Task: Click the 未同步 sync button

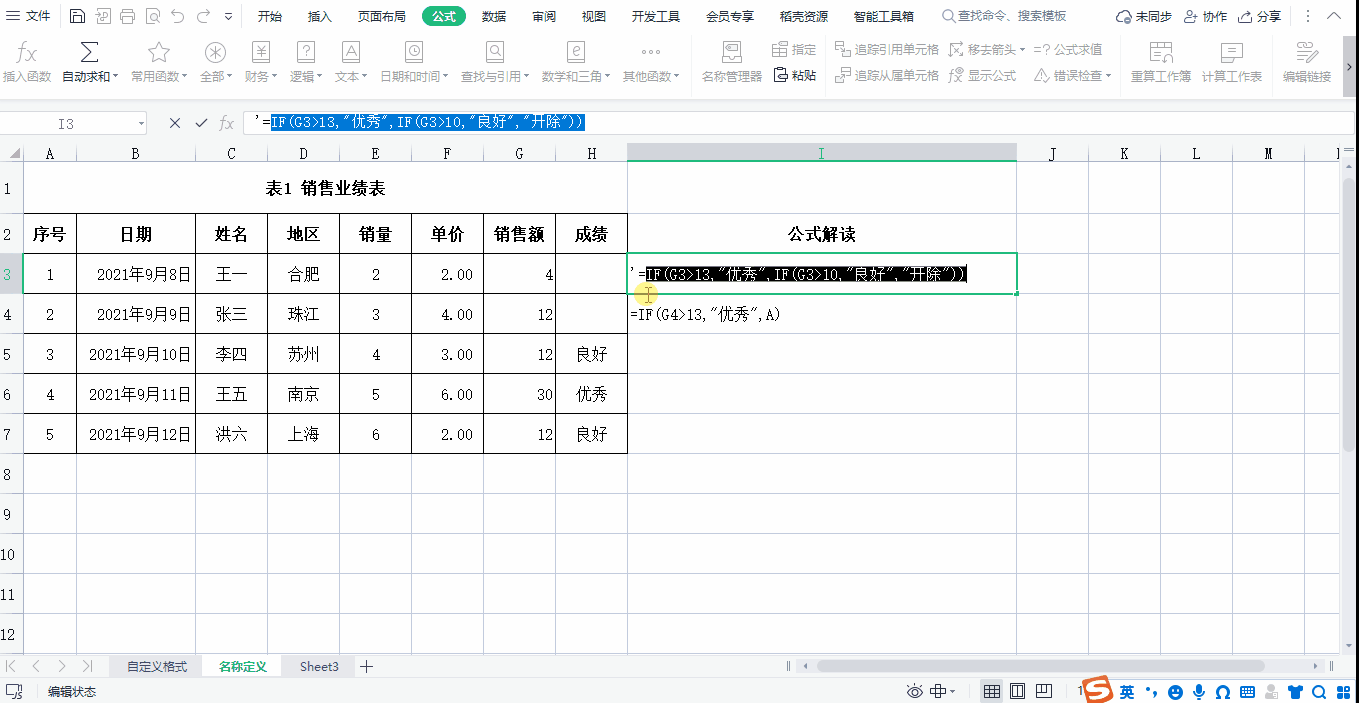Action: 1144,16
